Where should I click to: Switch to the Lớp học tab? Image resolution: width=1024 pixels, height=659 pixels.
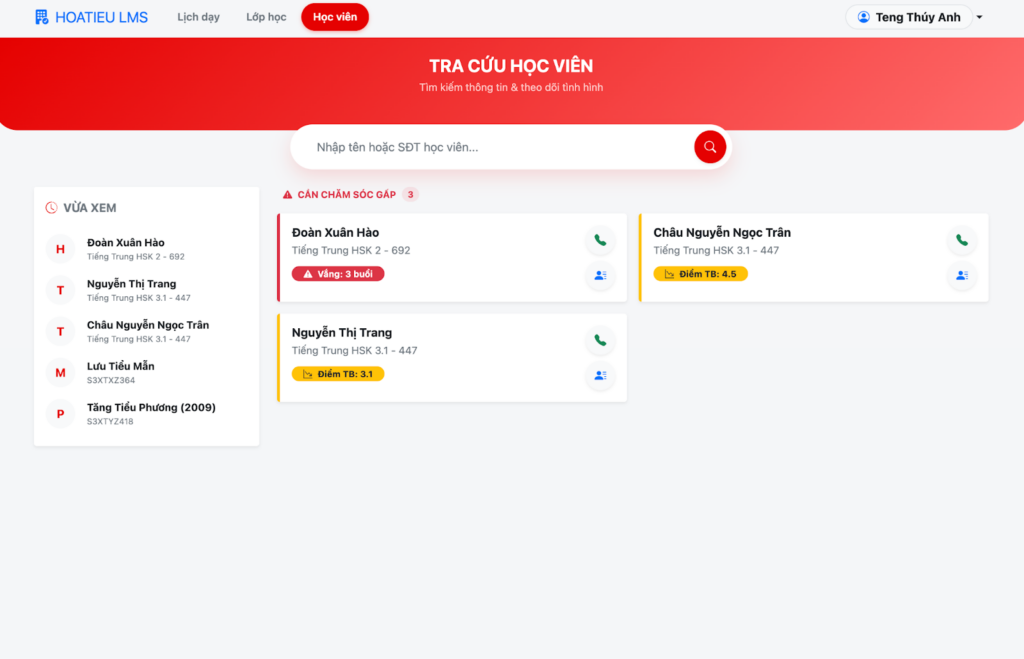click(266, 17)
